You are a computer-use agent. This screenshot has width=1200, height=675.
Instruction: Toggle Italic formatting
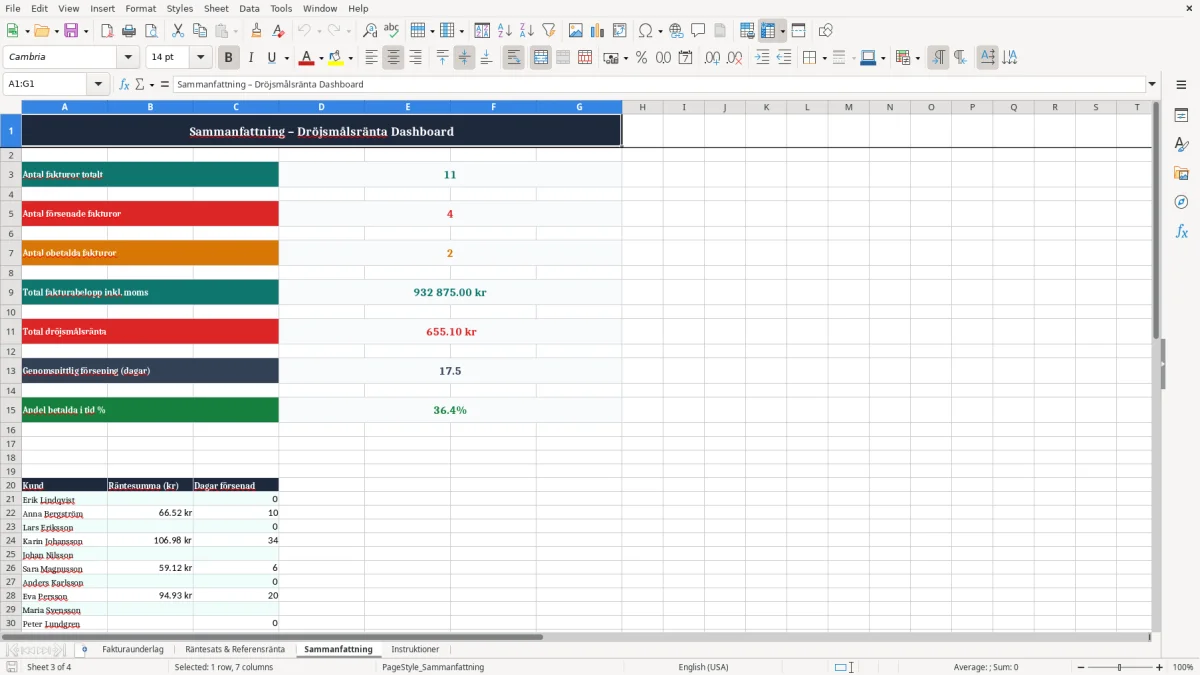(250, 58)
